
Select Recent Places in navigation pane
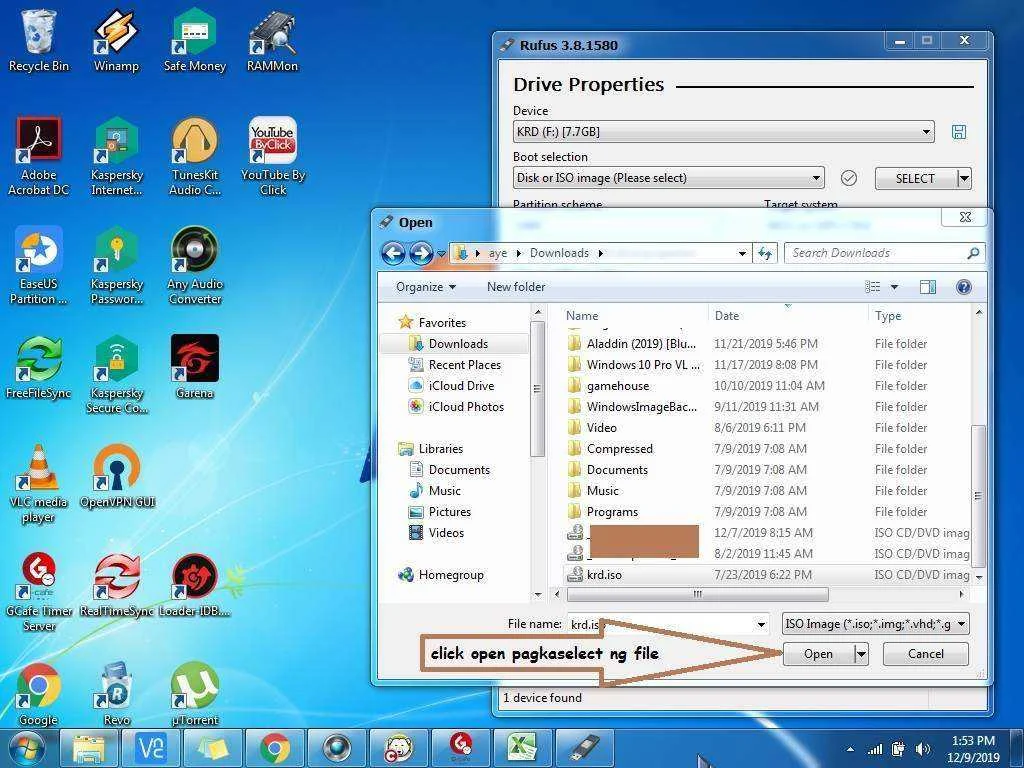tap(464, 364)
